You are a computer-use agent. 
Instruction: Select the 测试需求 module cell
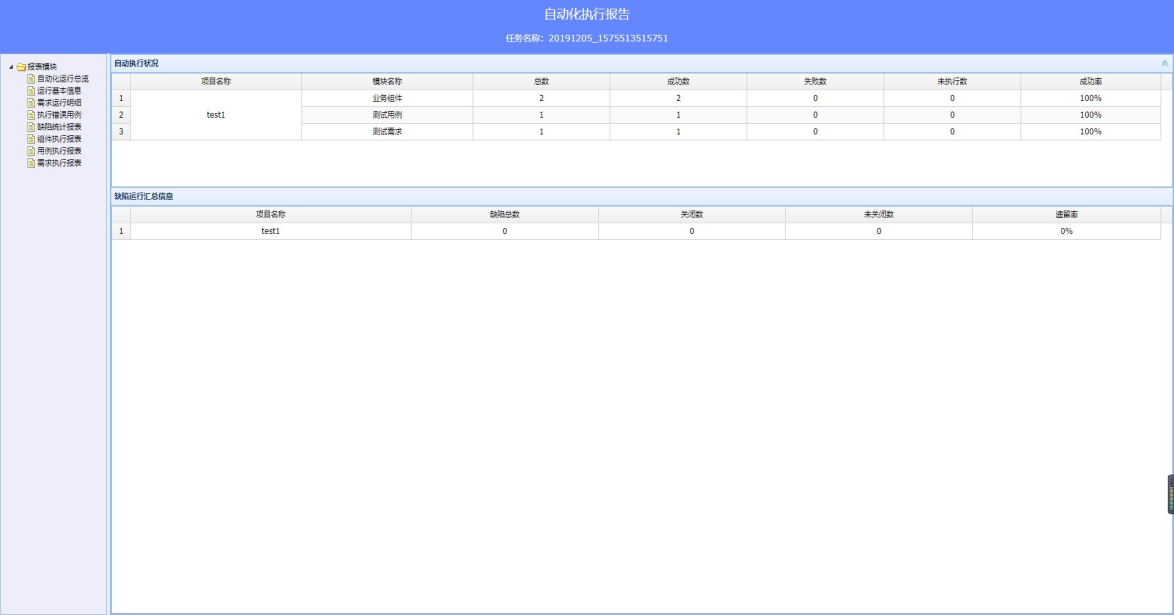click(x=387, y=131)
